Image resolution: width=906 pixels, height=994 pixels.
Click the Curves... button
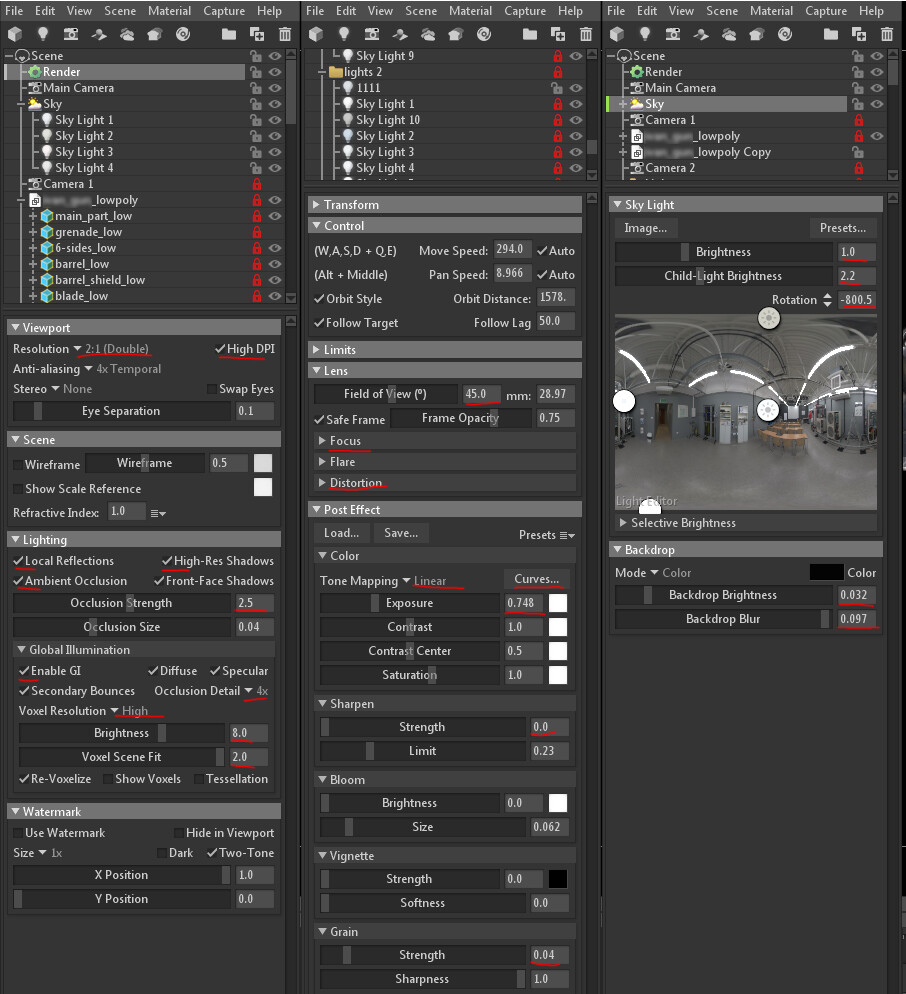[536, 579]
